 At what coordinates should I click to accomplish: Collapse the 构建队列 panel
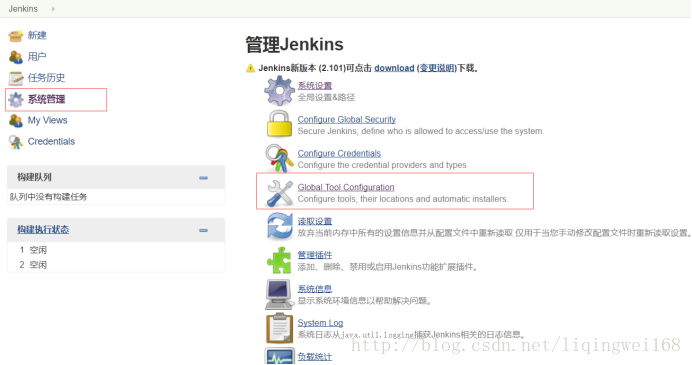[203, 178]
